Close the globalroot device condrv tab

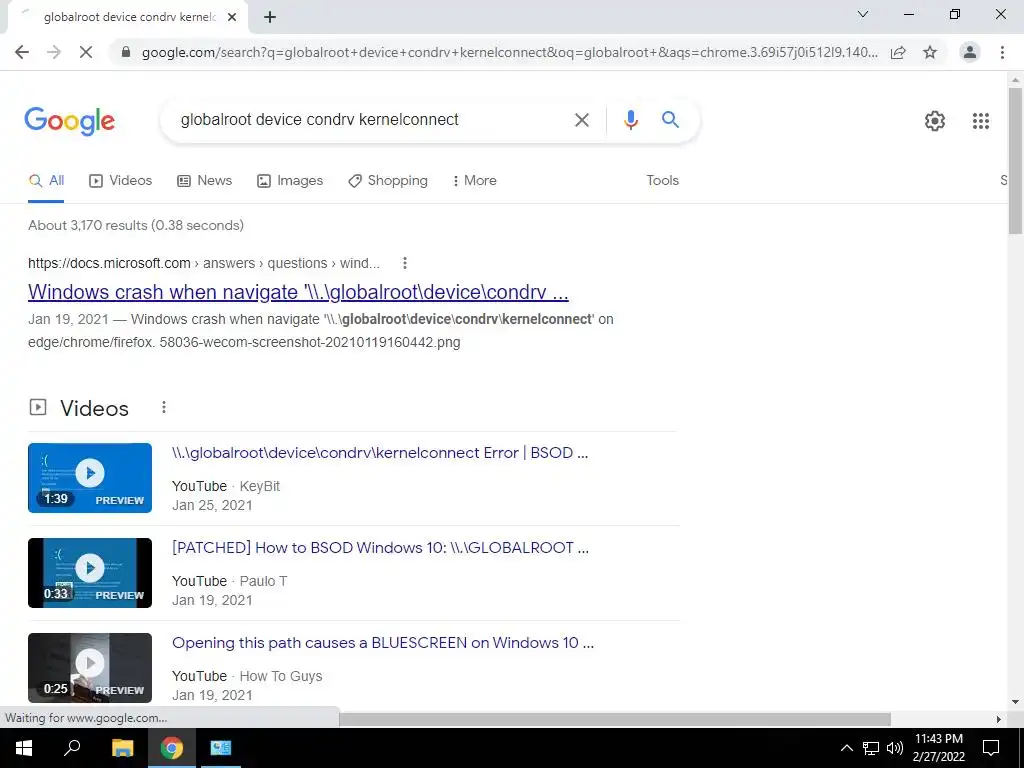232,18
